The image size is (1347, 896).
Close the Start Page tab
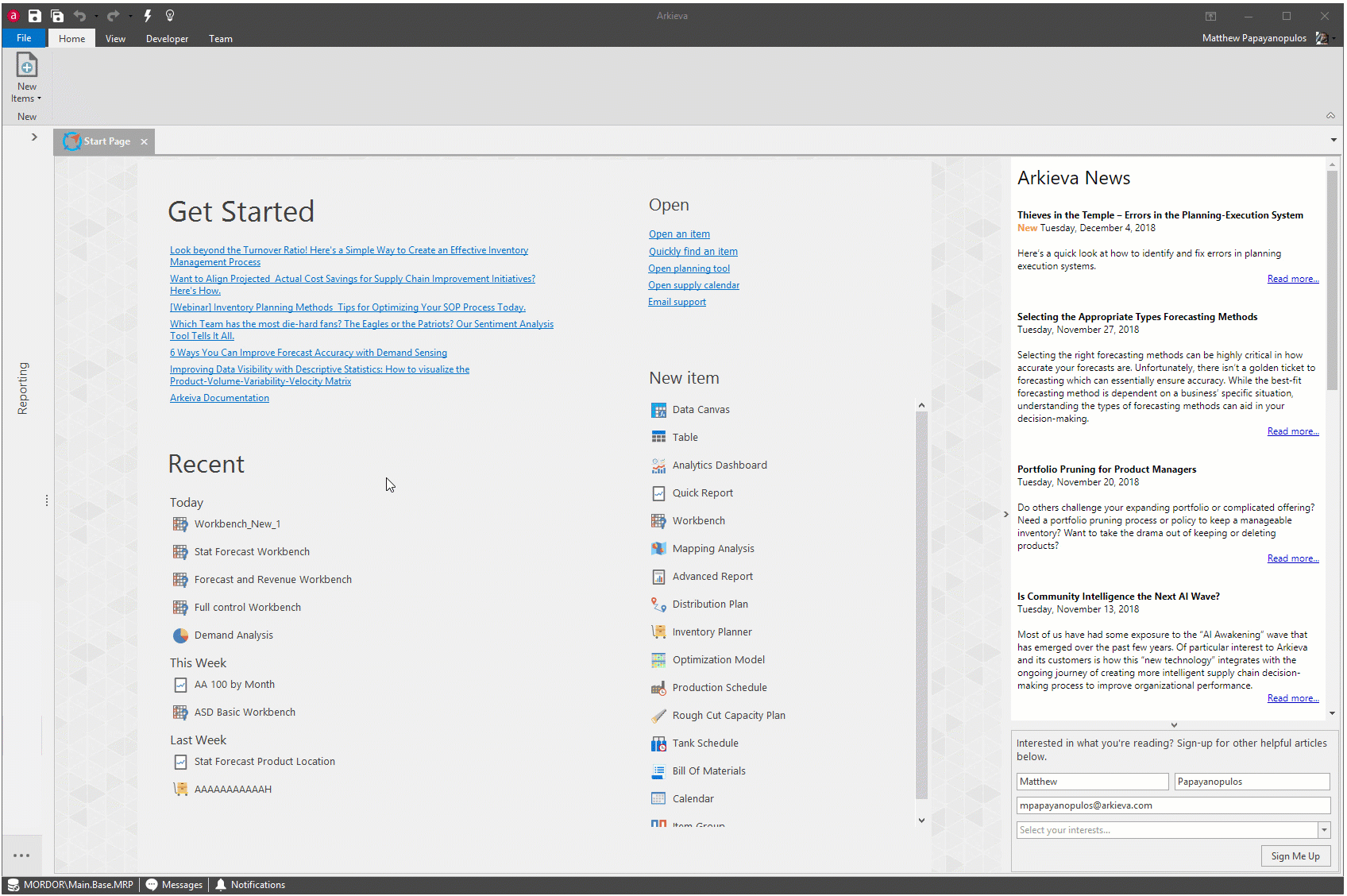(144, 141)
